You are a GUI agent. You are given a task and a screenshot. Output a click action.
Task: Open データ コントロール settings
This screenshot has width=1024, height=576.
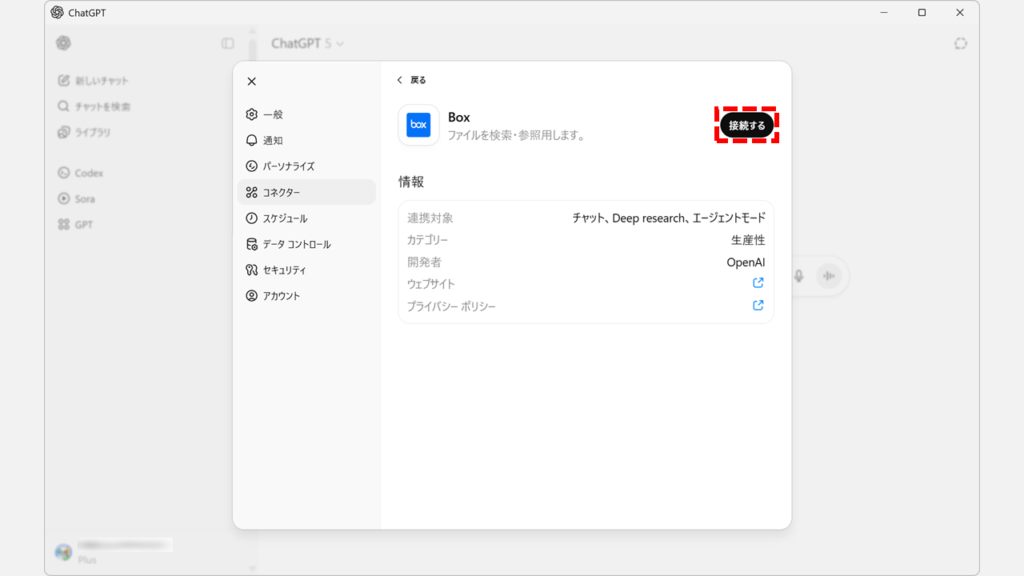pyautogui.click(x=306, y=244)
